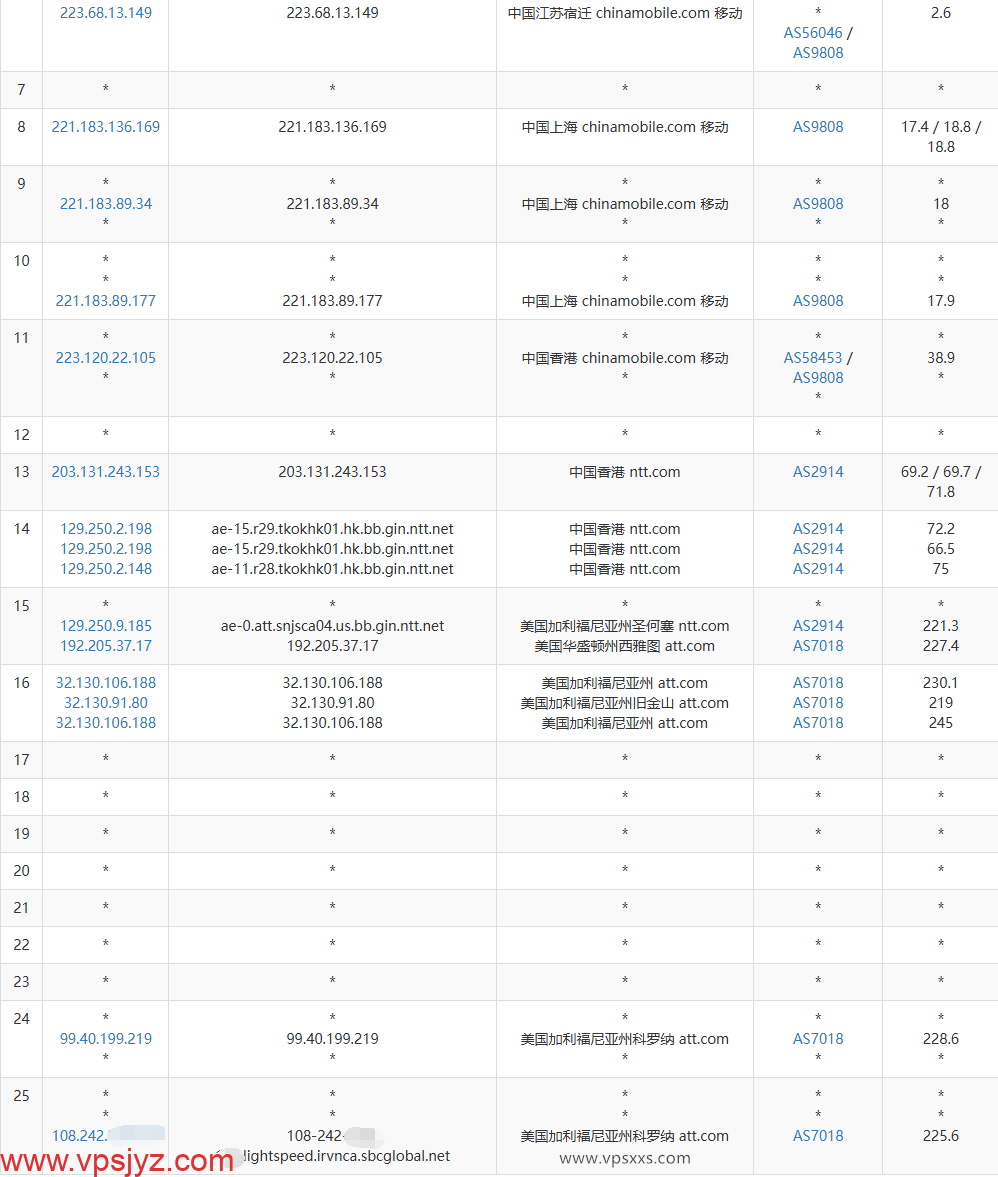The image size is (998, 1177).
Task: Click the AS58453 link
Action: (x=812, y=358)
